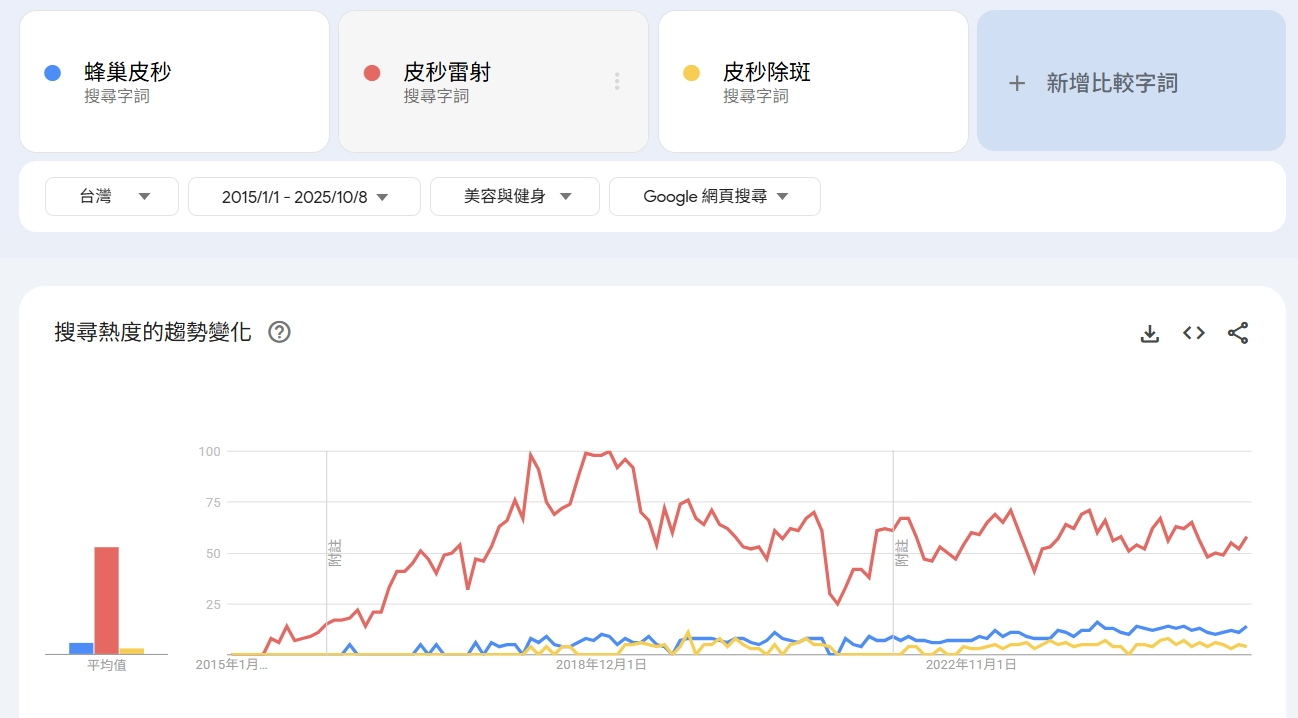Image resolution: width=1298 pixels, height=718 pixels.
Task: Download the trends chart data as CSV
Action: [1150, 333]
